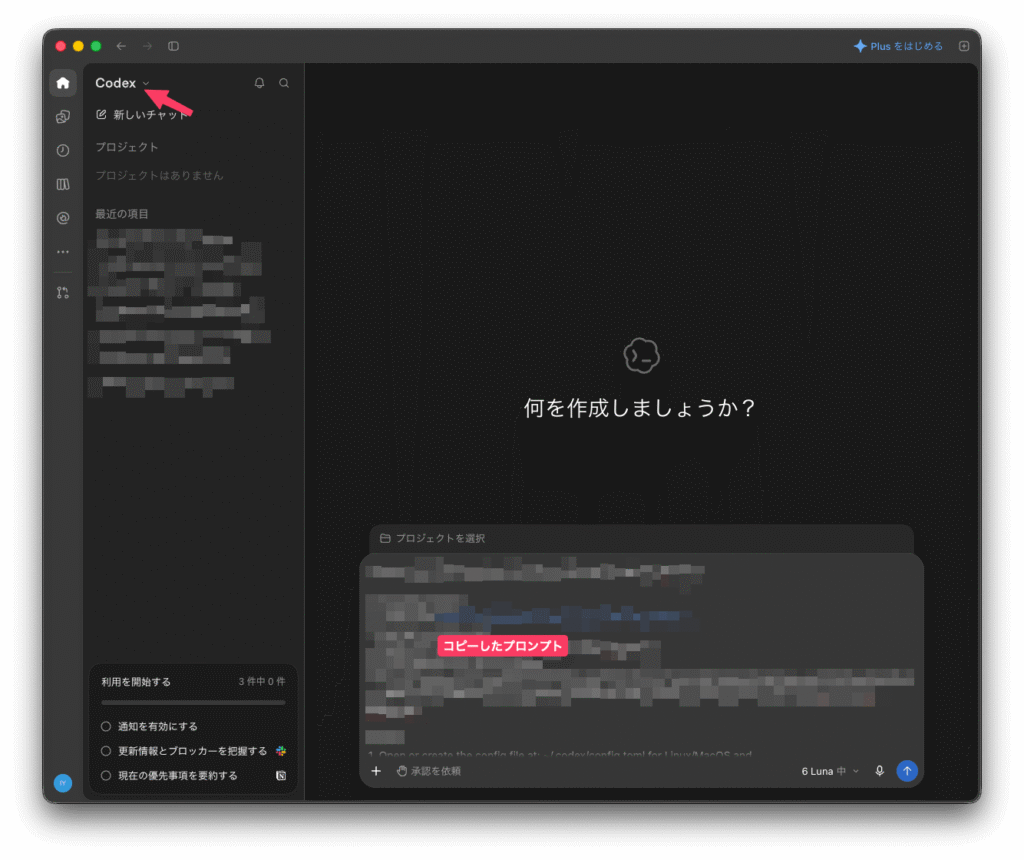1024x860 pixels.
Task: Click the at-sign sidebar icon
Action: click(x=63, y=218)
